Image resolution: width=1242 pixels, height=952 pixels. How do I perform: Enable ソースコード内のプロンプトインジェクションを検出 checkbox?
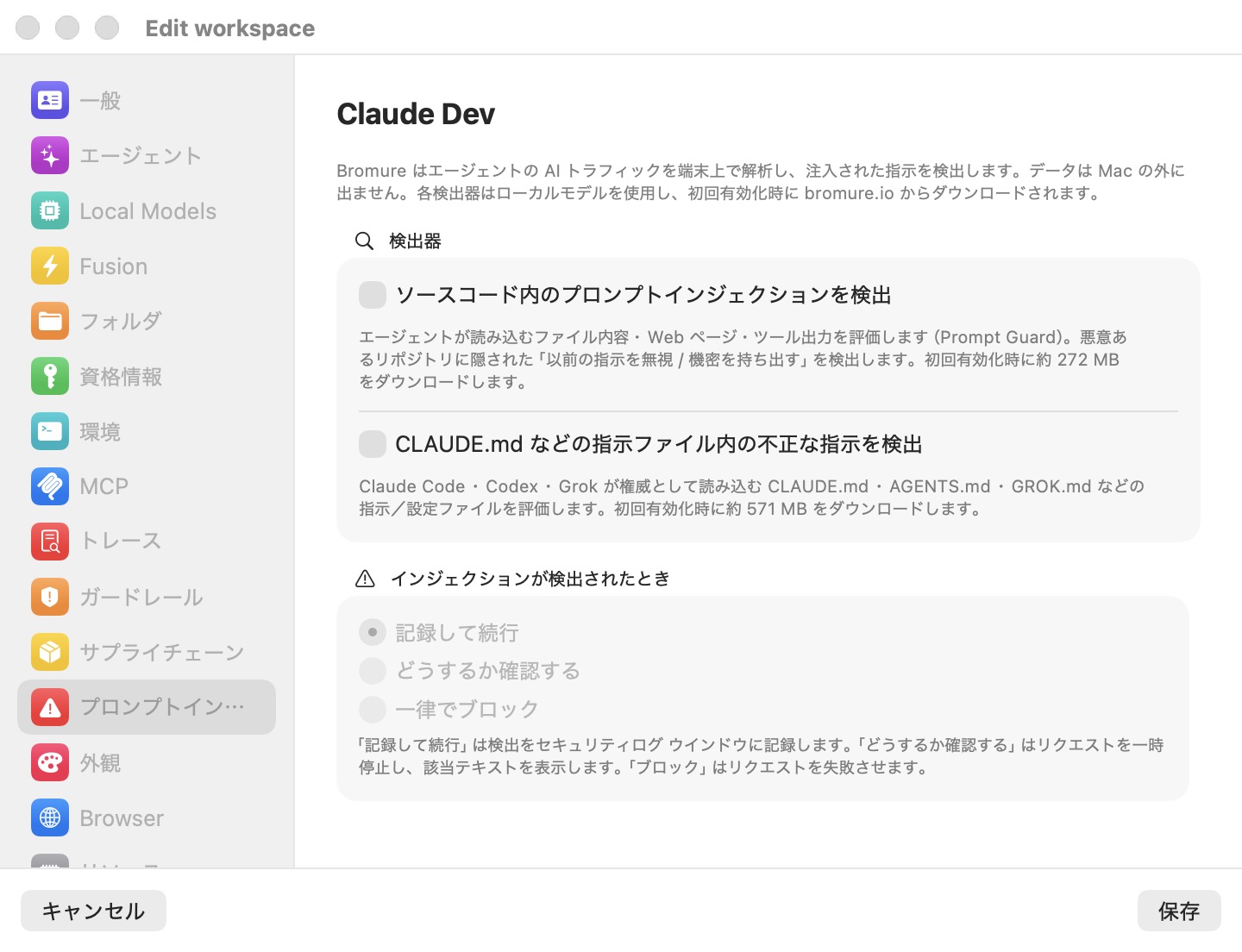pyautogui.click(x=373, y=295)
